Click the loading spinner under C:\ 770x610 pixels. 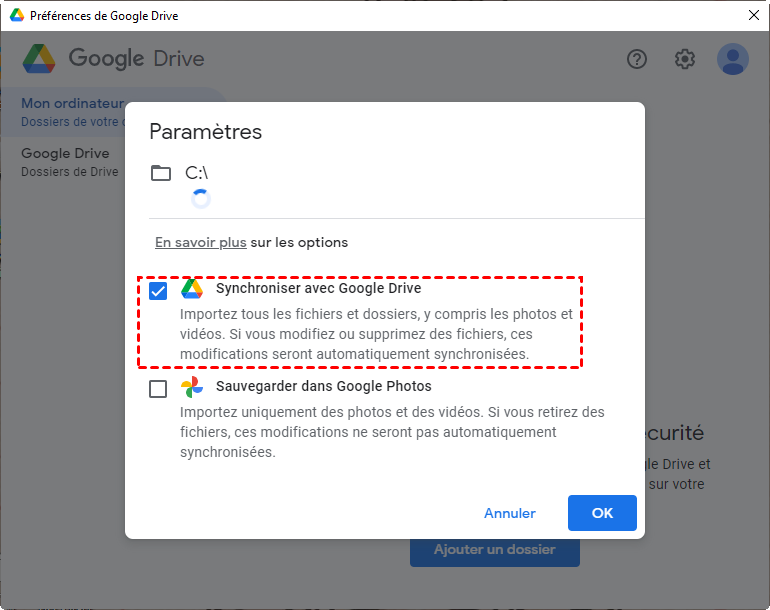tap(201, 199)
